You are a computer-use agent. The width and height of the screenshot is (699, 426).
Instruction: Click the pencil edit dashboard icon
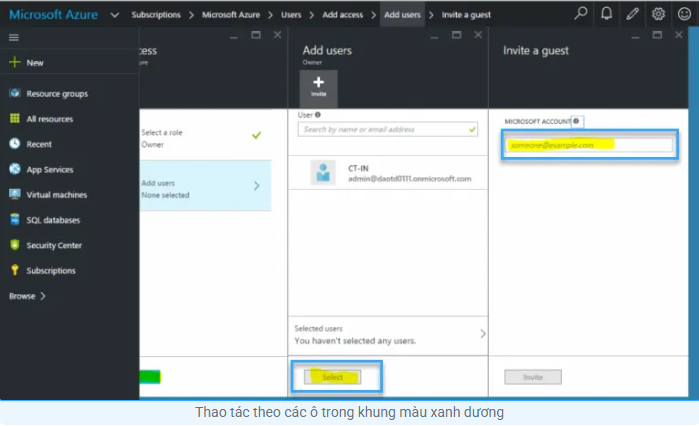point(632,14)
